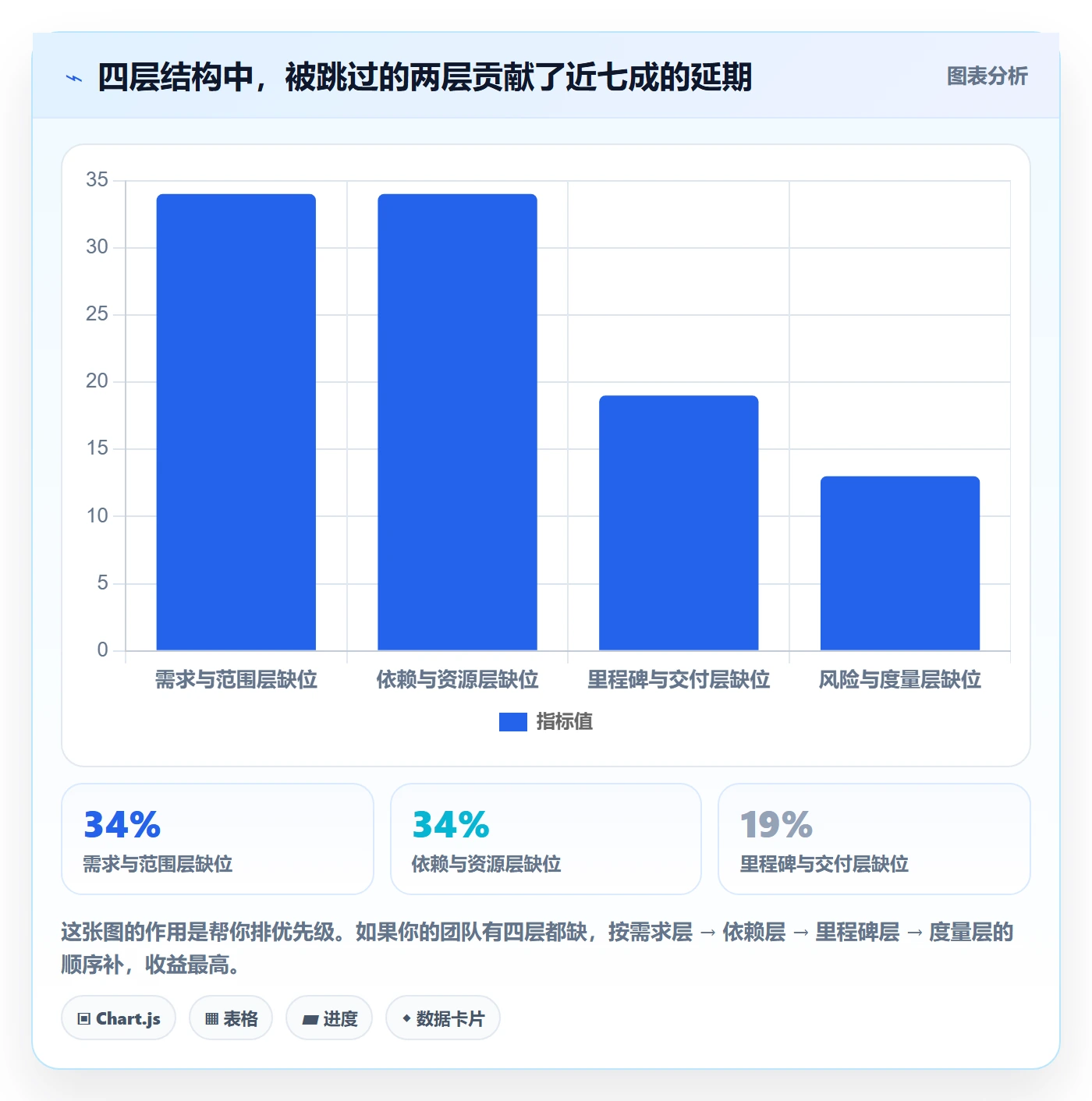Click the title 四层结构中 heading text
The image size is (1092, 1101).
[424, 77]
